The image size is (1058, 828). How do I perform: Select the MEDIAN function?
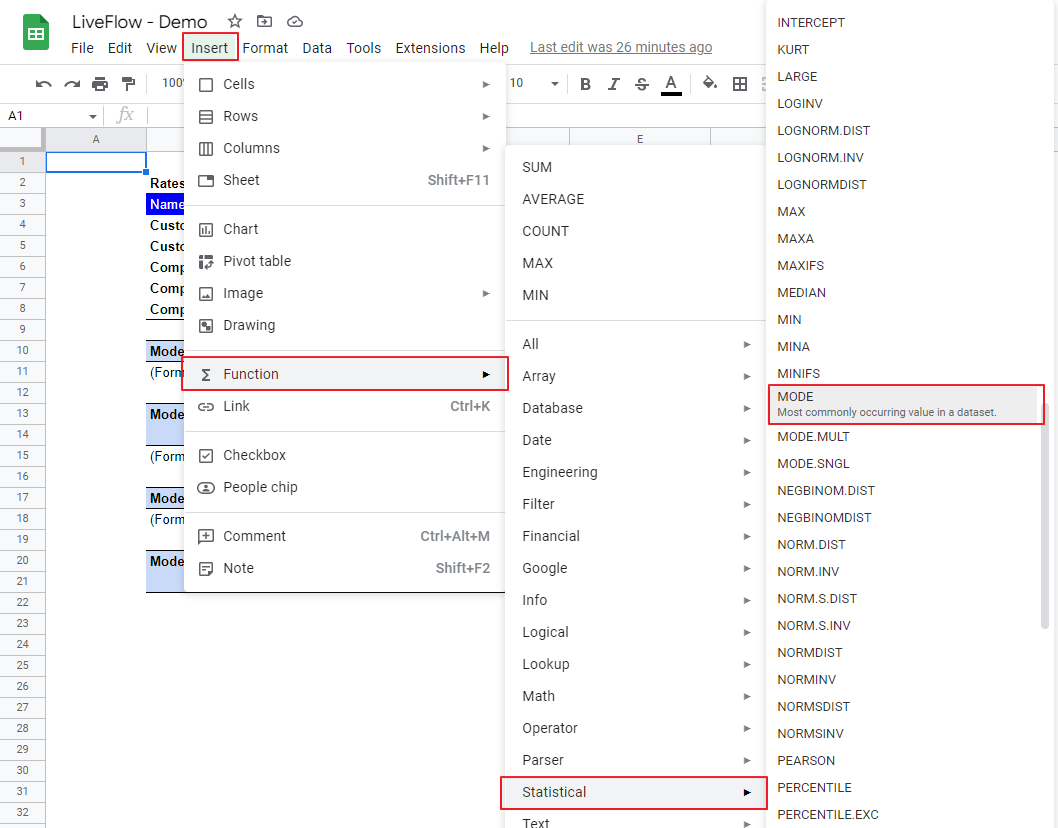pyautogui.click(x=904, y=293)
